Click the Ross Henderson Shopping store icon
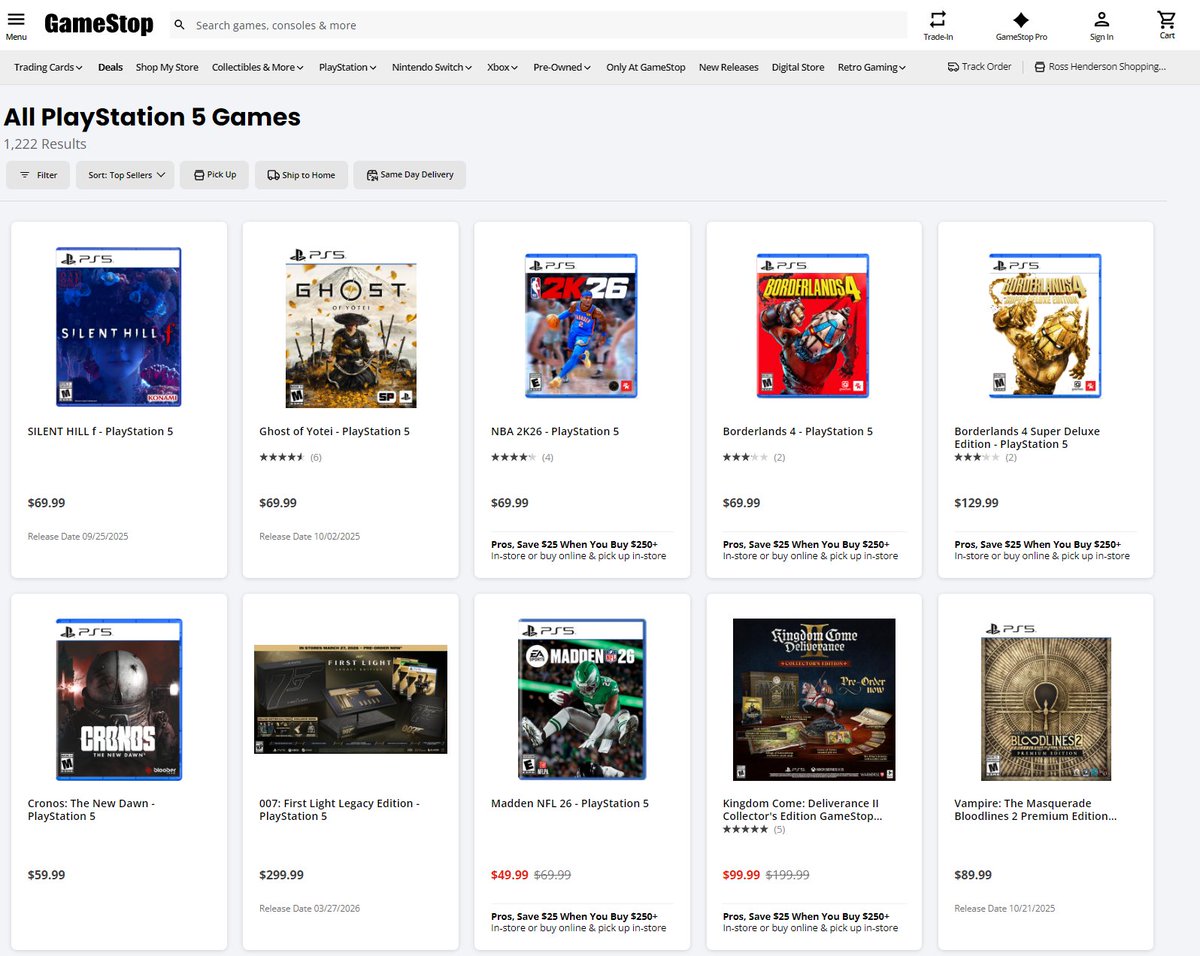This screenshot has height=956, width=1200. 1039,67
